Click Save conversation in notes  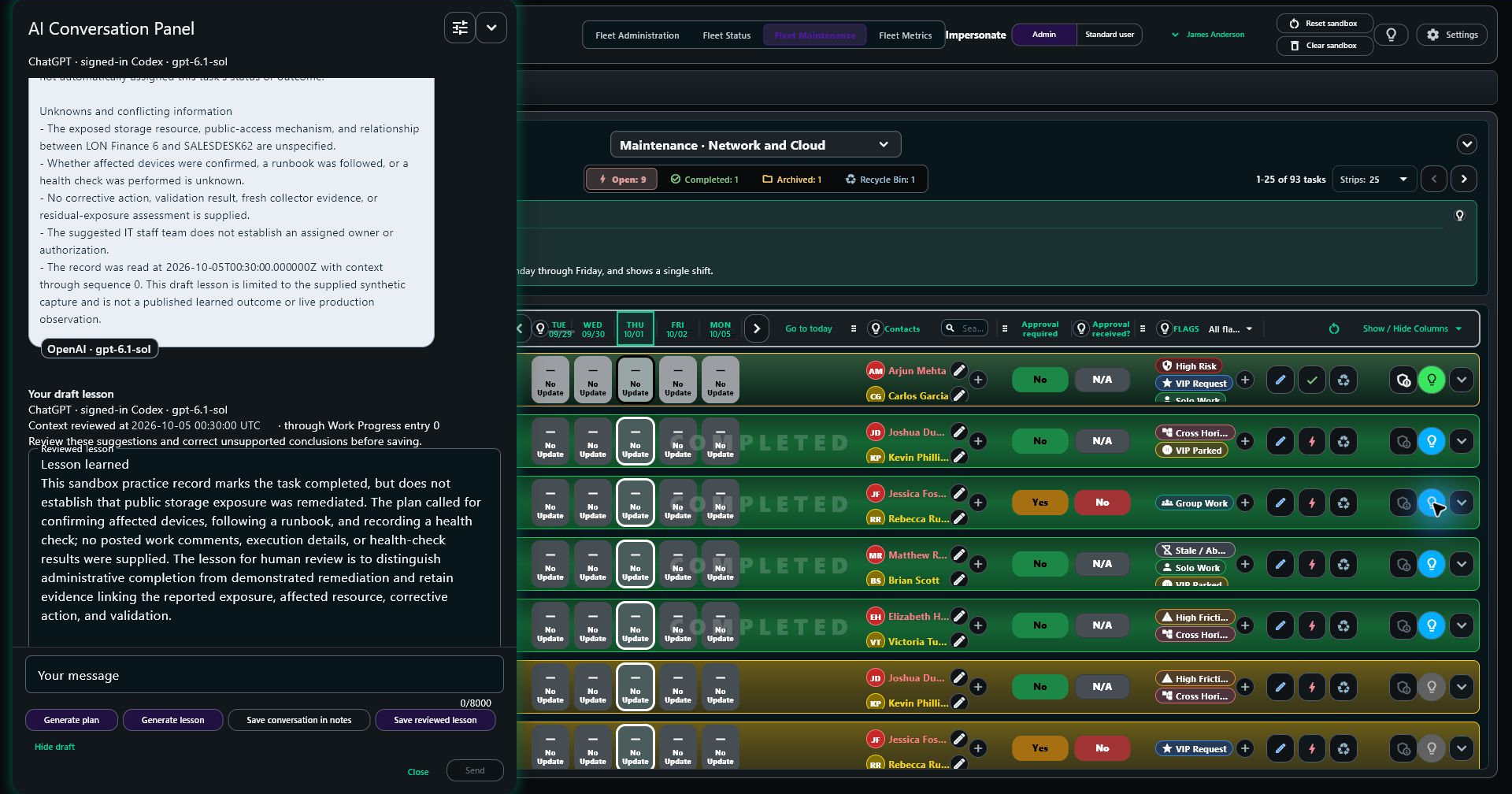click(298, 720)
